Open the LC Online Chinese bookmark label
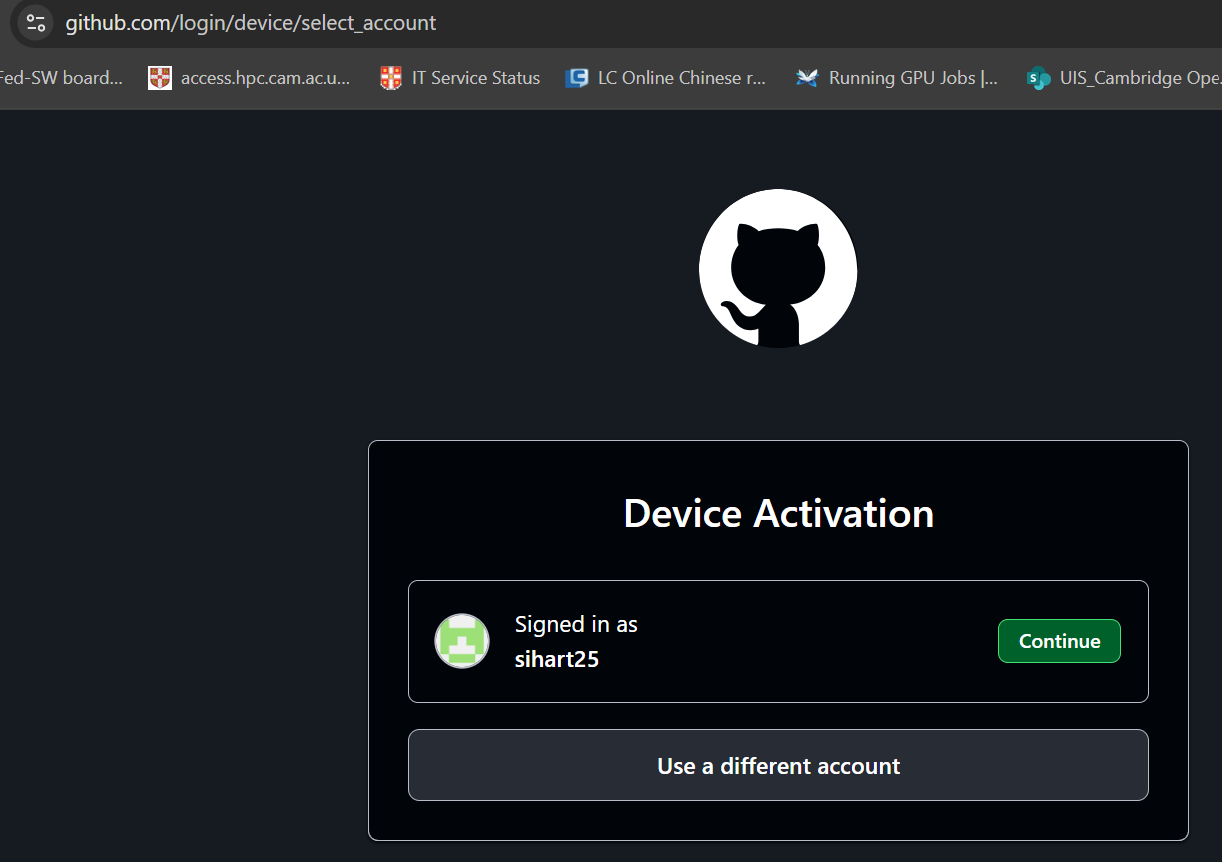The width and height of the screenshot is (1222, 862). [681, 78]
